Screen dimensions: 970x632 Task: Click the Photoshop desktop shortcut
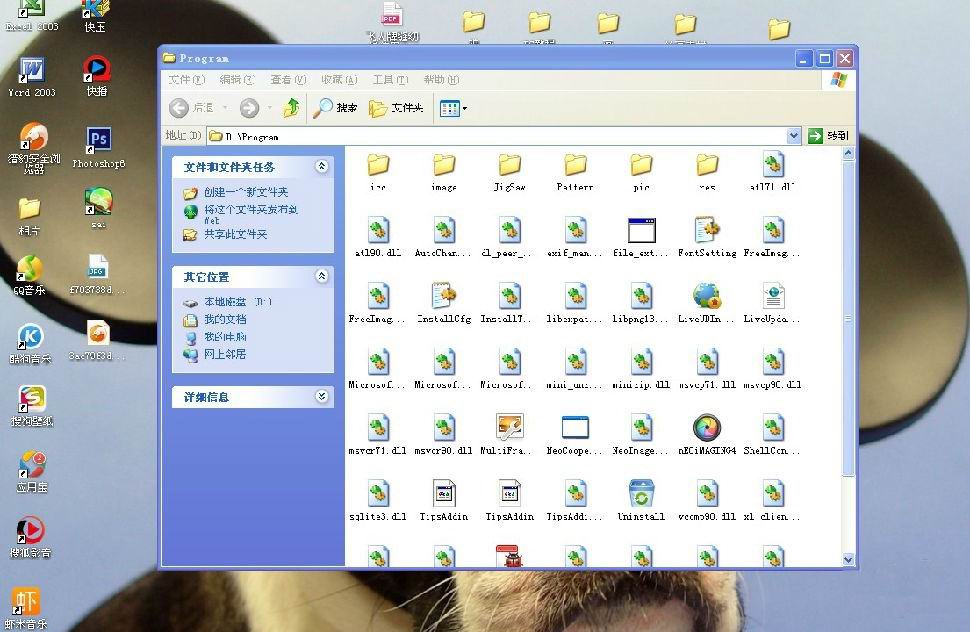point(98,142)
